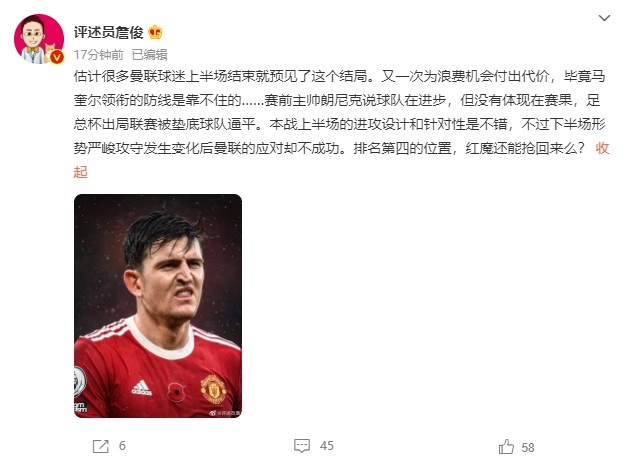Open the cartoon avatar of 评述员詹俊

point(39,39)
